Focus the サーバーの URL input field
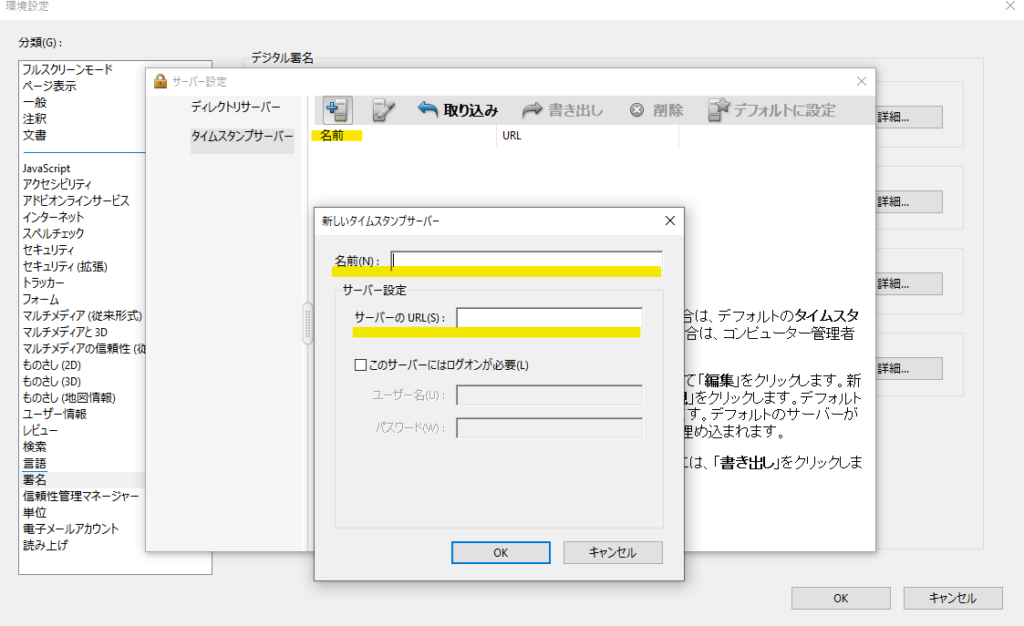1024x626 pixels. pos(549,318)
